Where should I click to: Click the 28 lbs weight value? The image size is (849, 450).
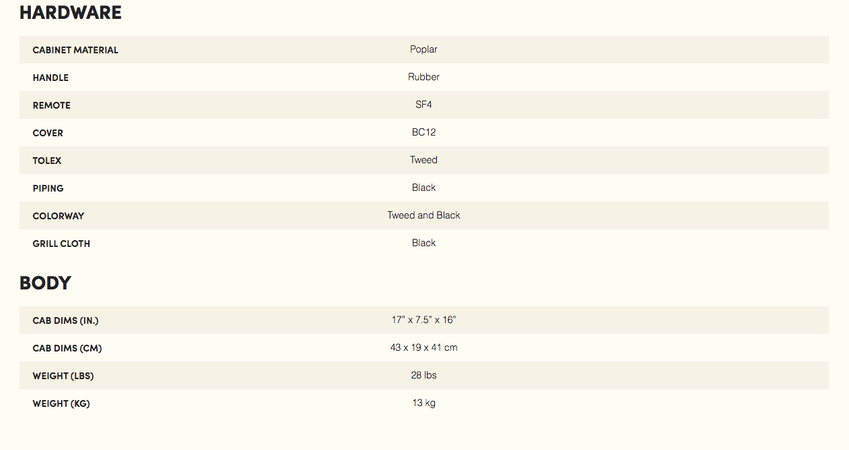423,375
